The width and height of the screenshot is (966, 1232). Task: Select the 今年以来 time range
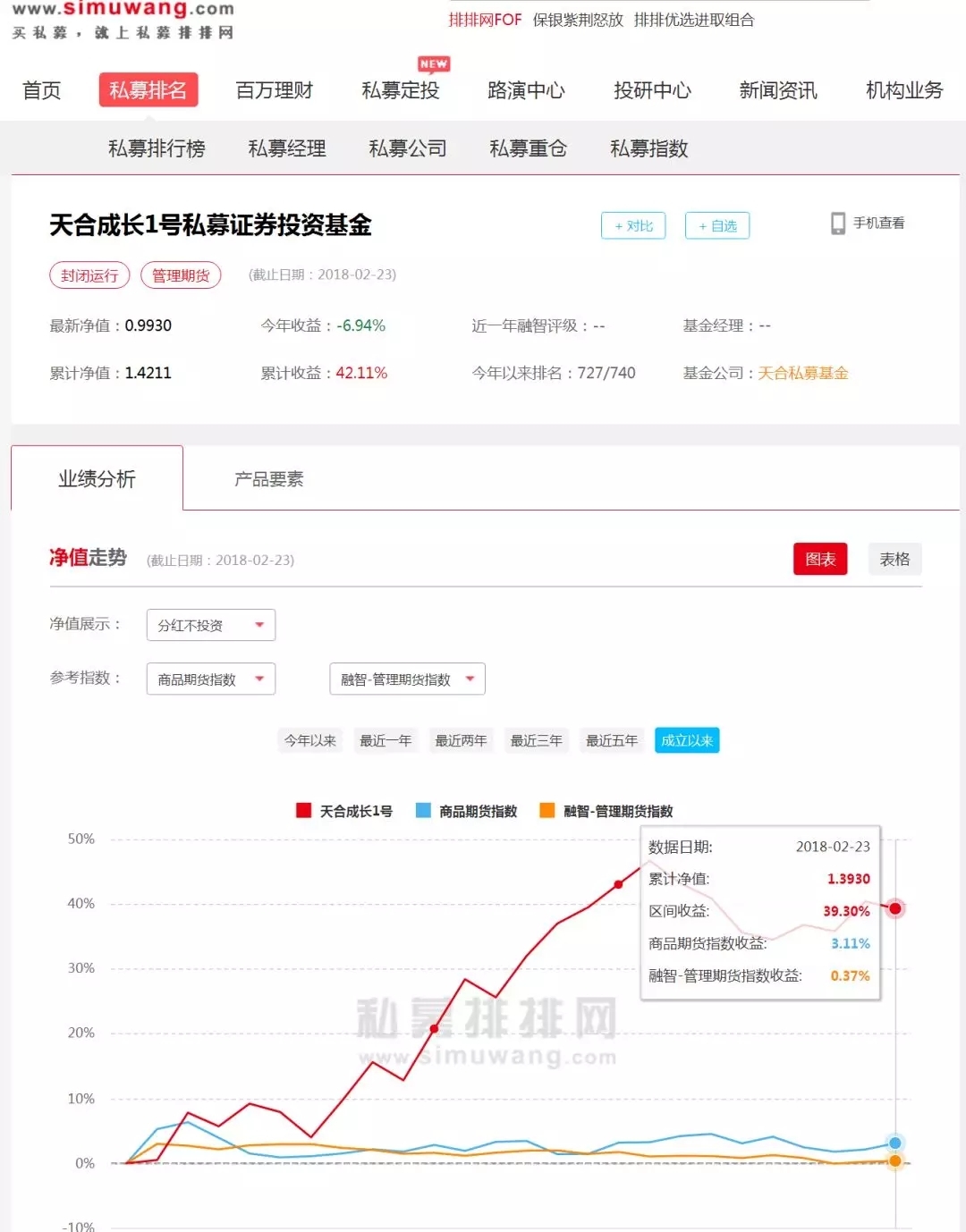coord(310,740)
